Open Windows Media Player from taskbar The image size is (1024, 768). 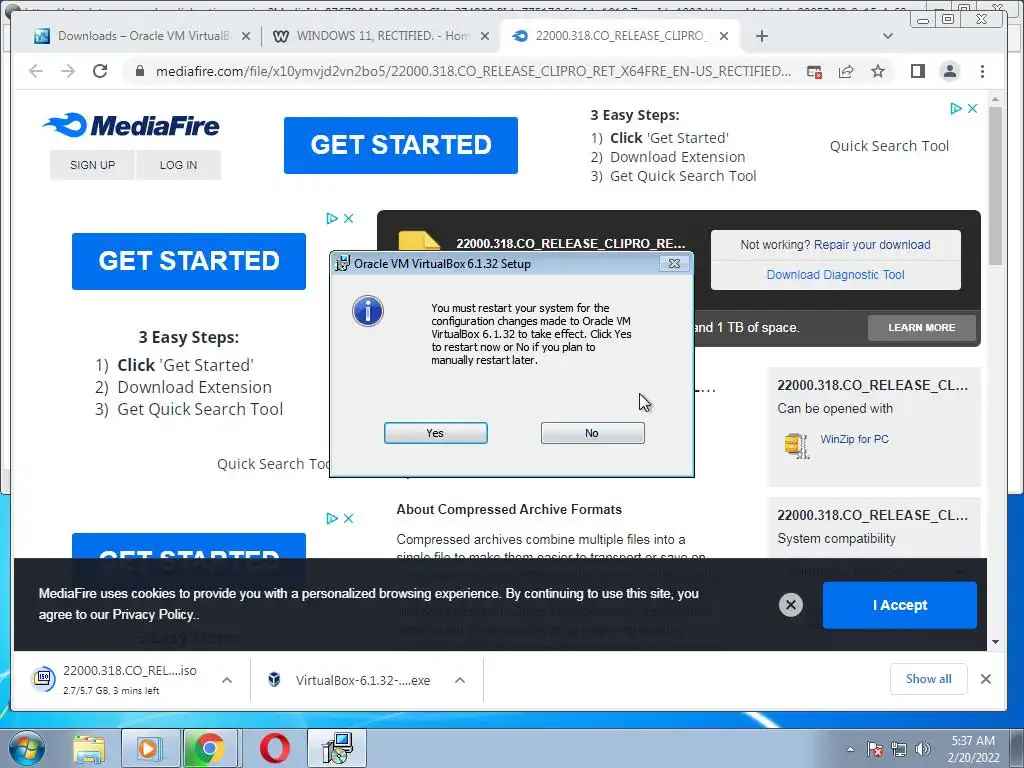coord(150,748)
